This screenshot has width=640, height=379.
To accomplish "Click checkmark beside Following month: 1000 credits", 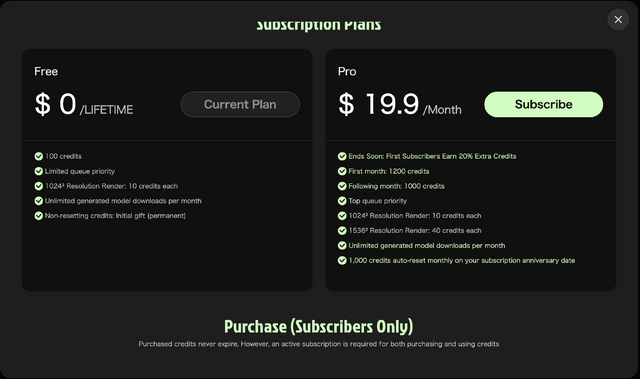I will pyautogui.click(x=342, y=186).
